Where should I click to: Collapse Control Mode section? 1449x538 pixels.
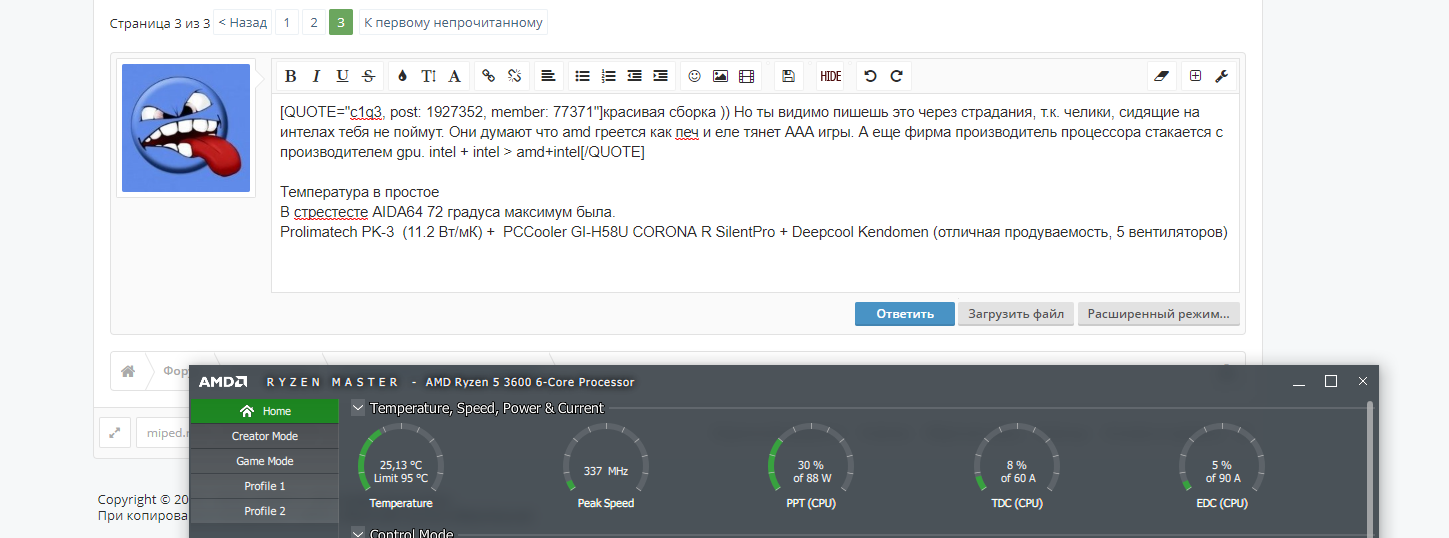point(358,534)
